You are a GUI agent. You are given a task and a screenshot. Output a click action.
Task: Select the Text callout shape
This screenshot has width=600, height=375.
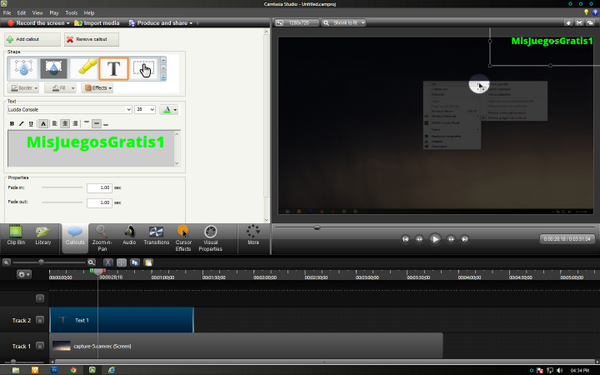114,68
